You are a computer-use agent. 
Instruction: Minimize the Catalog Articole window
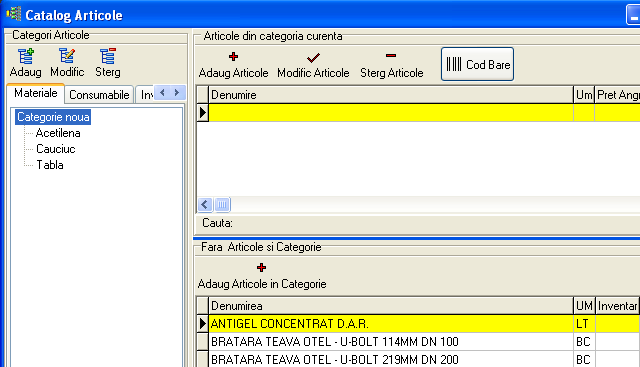633,15
